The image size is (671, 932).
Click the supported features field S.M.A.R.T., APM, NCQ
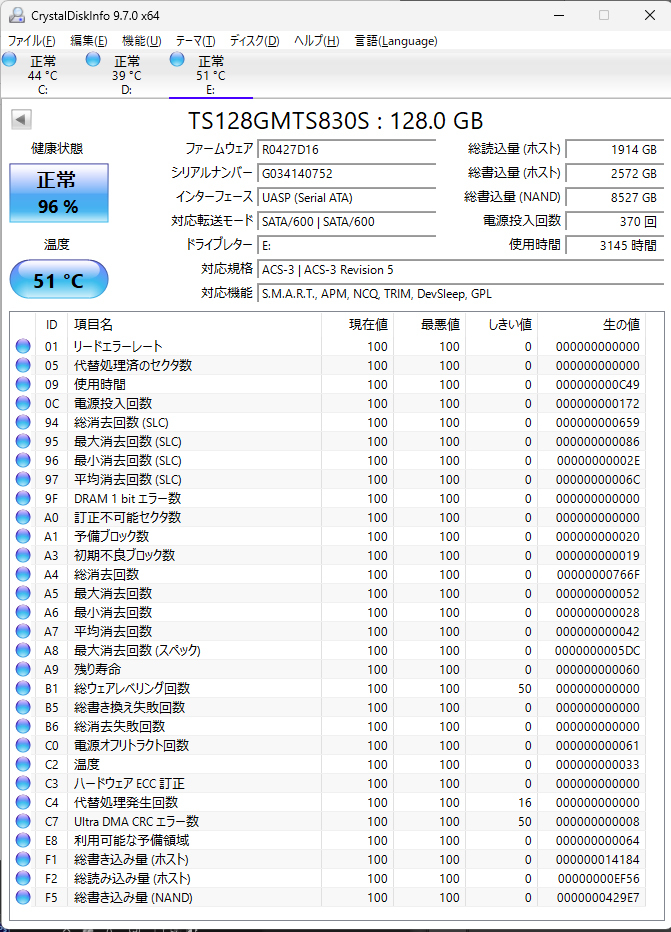[x=461, y=294]
